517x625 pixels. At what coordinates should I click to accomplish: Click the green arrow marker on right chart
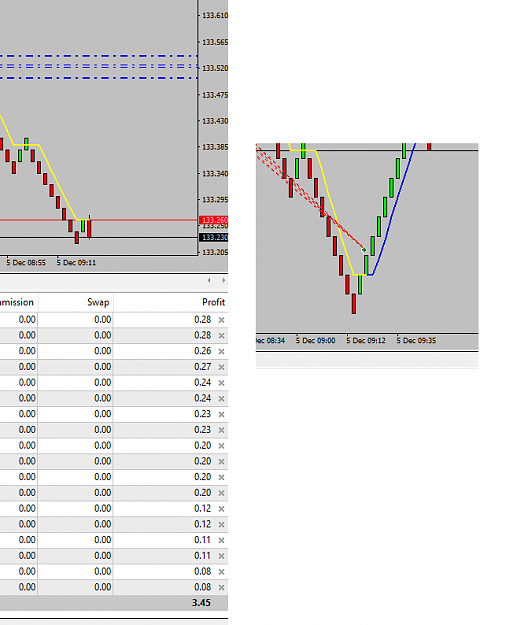(364, 250)
